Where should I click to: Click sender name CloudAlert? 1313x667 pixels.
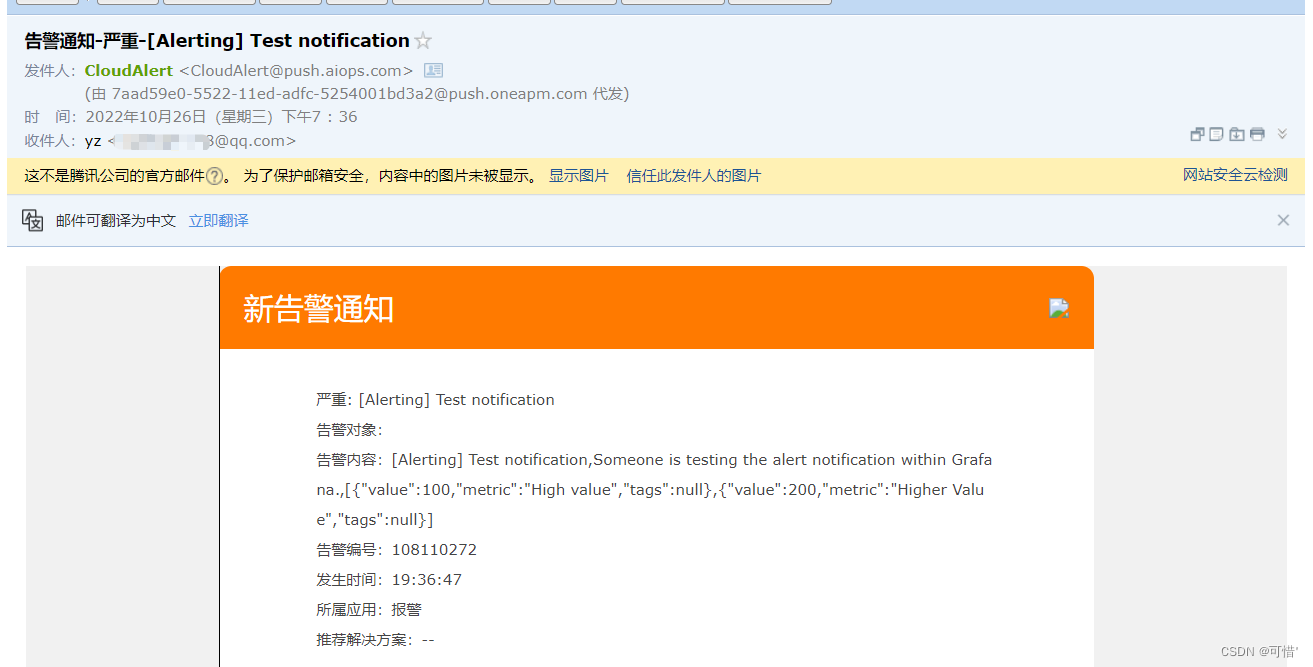129,71
